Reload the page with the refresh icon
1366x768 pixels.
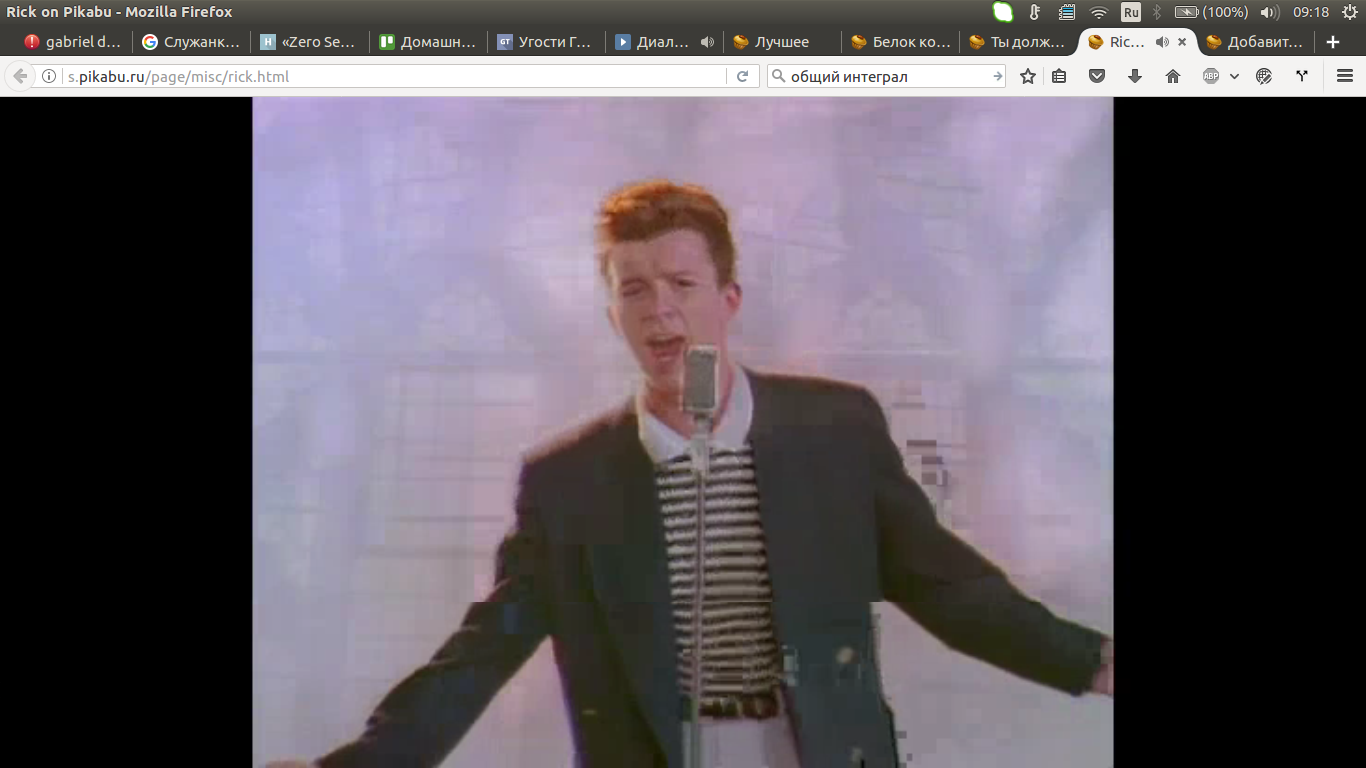click(743, 76)
